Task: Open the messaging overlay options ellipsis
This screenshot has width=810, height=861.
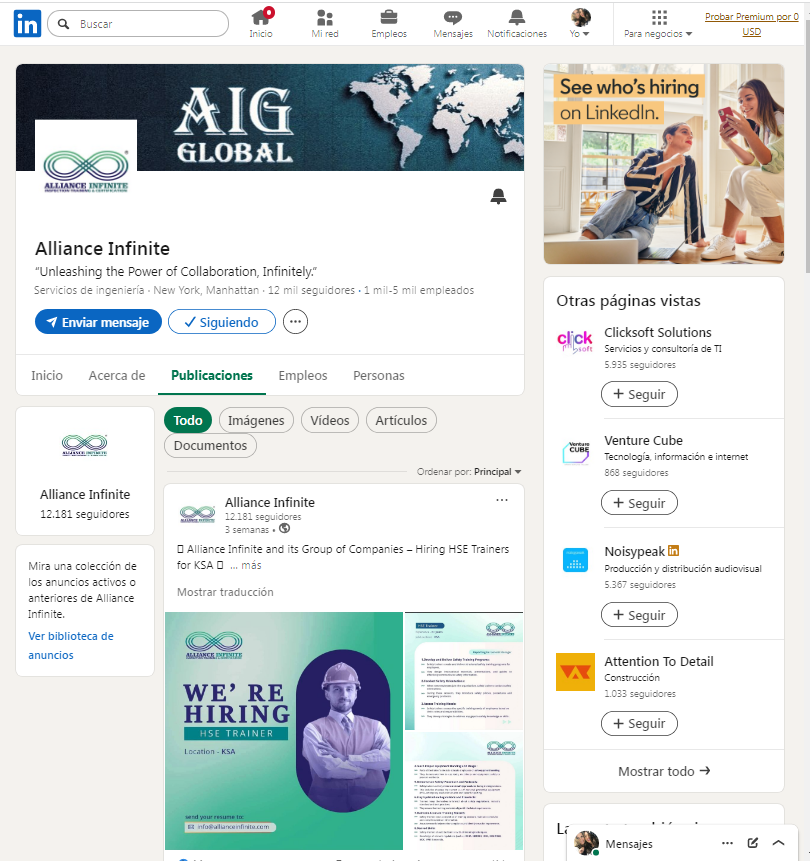Action: [x=727, y=843]
